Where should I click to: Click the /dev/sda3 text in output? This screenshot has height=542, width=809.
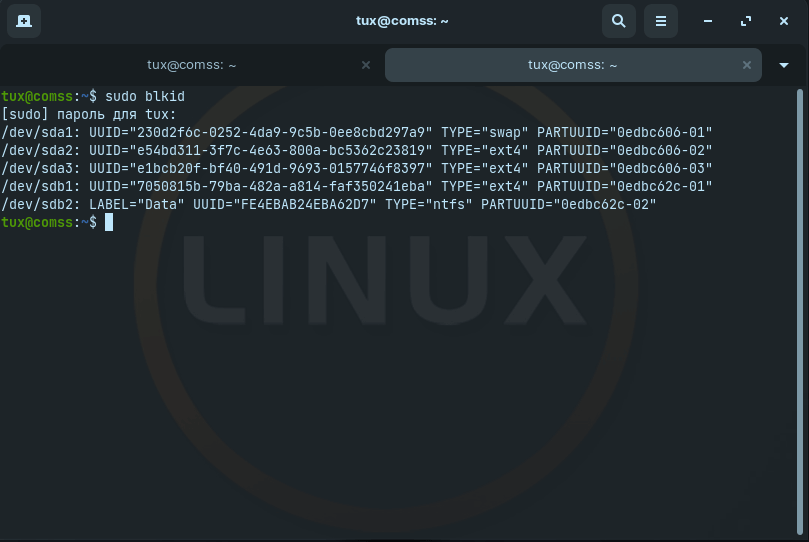(40, 168)
